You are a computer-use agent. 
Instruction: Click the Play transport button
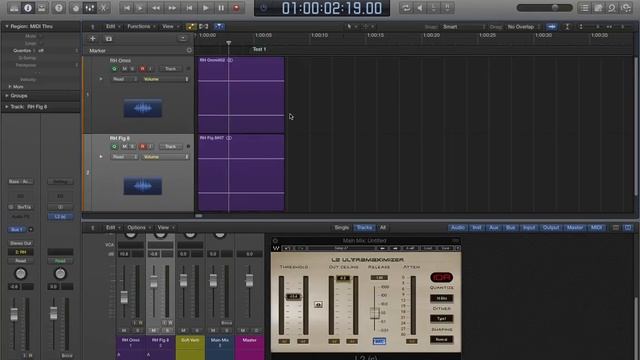tap(205, 8)
